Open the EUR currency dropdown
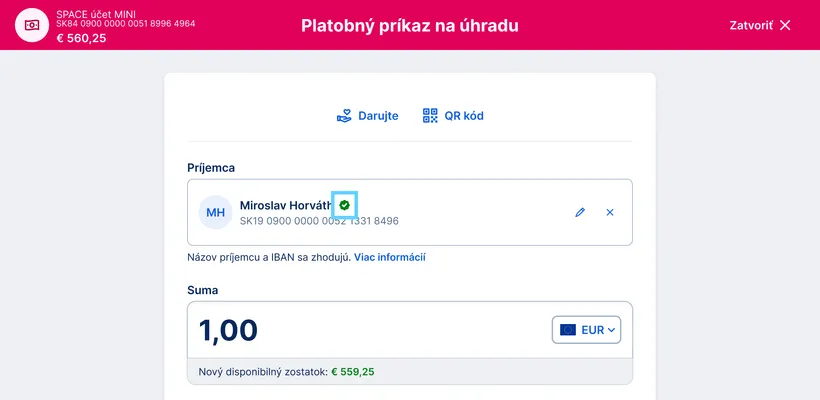 (587, 330)
